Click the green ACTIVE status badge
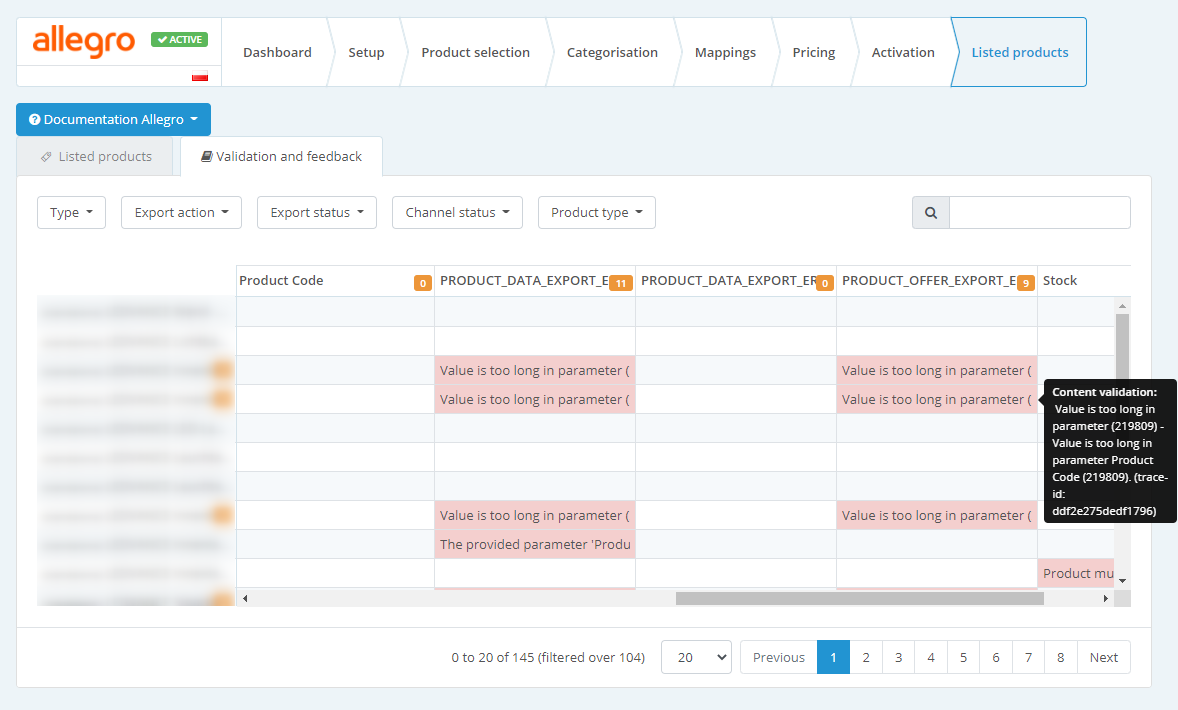1178x710 pixels. tap(179, 40)
